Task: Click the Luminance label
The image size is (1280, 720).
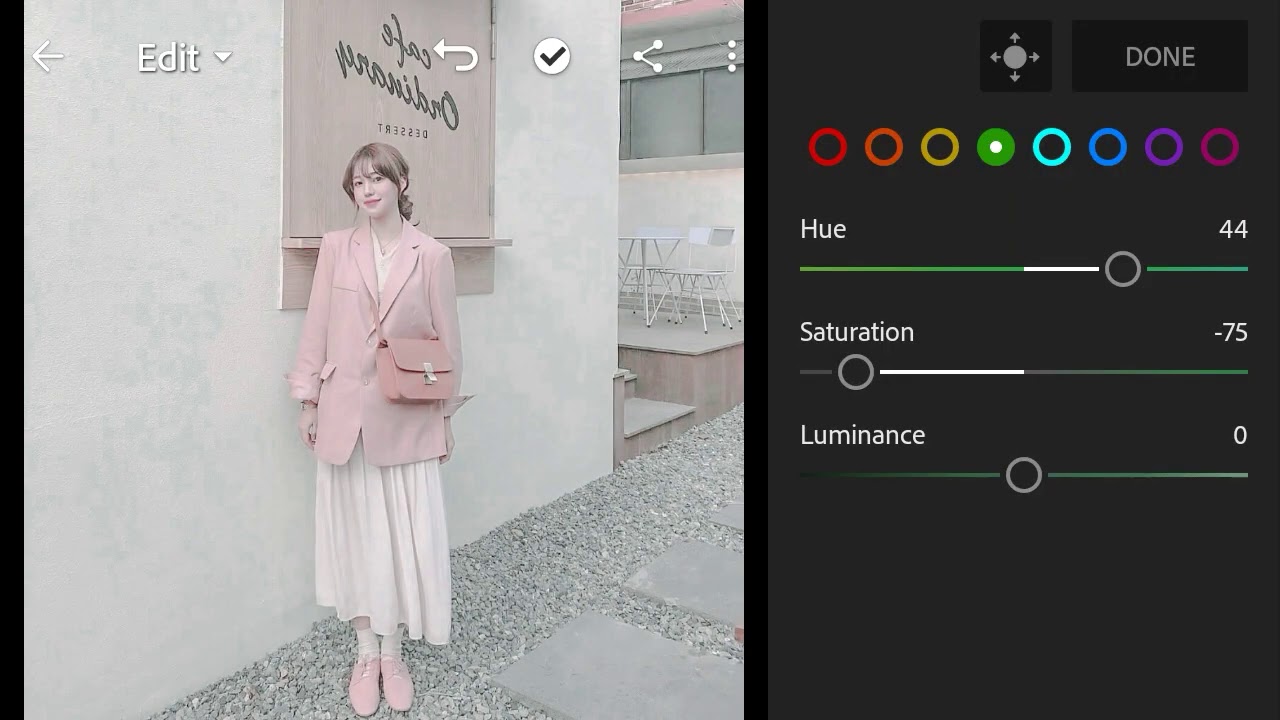Action: 862,436
